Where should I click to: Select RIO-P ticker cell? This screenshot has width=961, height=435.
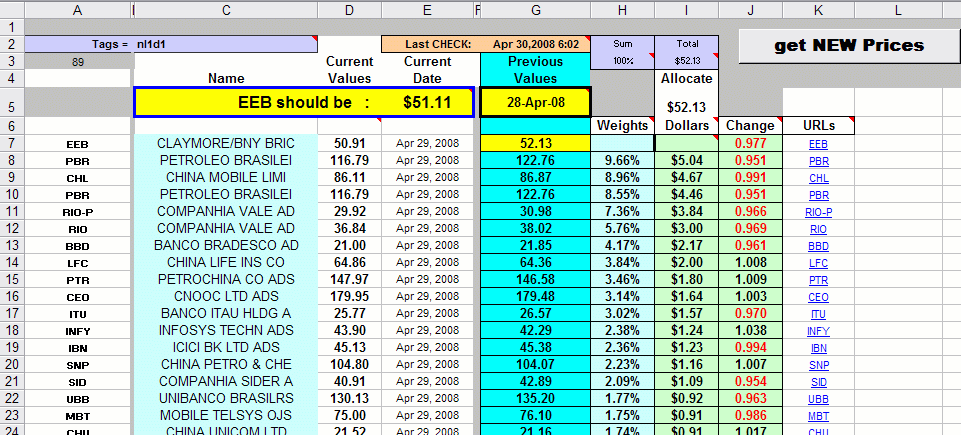coord(78,212)
